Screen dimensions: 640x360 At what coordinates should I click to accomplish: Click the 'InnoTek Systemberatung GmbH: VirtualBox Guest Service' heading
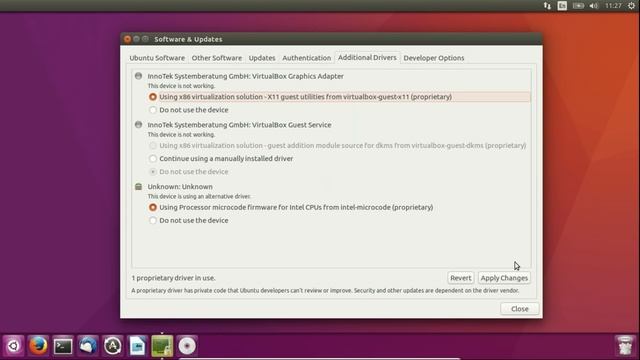click(x=239, y=125)
